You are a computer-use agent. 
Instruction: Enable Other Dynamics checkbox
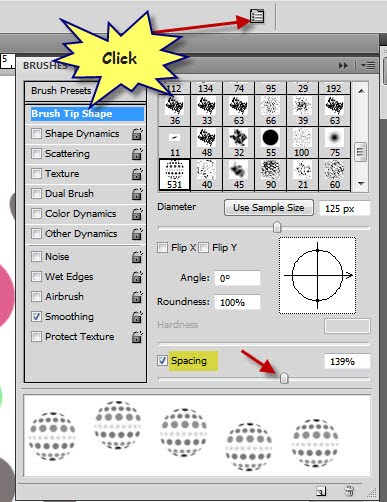point(36,234)
